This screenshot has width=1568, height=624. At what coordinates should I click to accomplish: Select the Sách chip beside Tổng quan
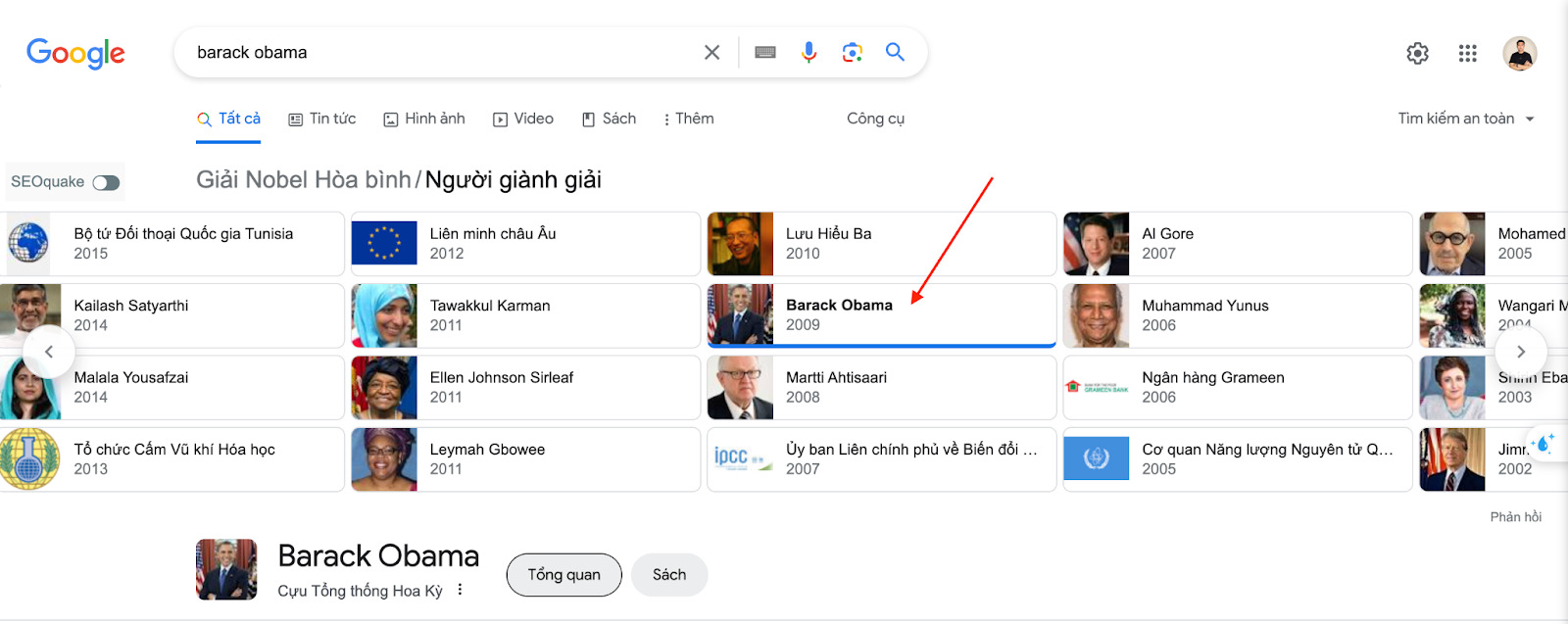[x=669, y=575]
